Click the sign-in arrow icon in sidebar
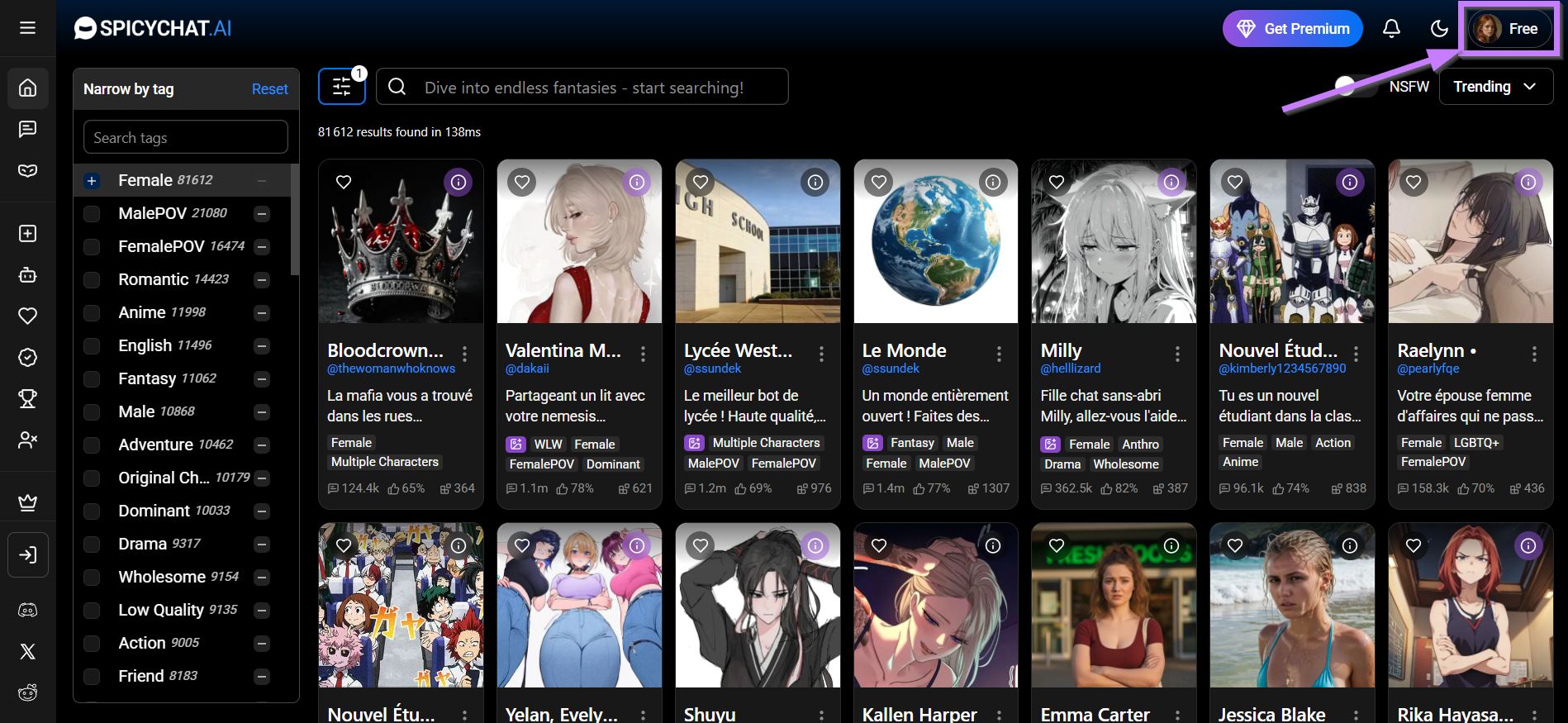 coord(27,554)
